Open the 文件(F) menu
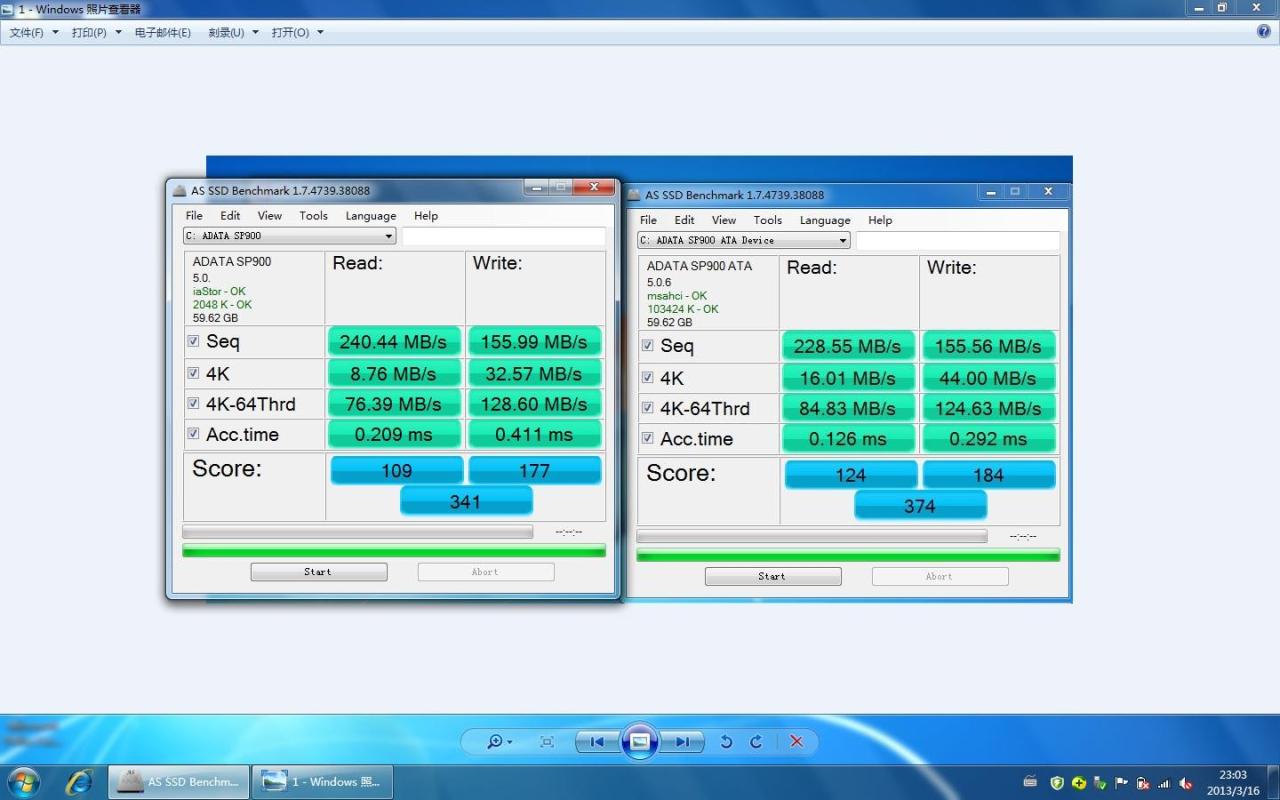1280x800 pixels. pyautogui.click(x=27, y=32)
